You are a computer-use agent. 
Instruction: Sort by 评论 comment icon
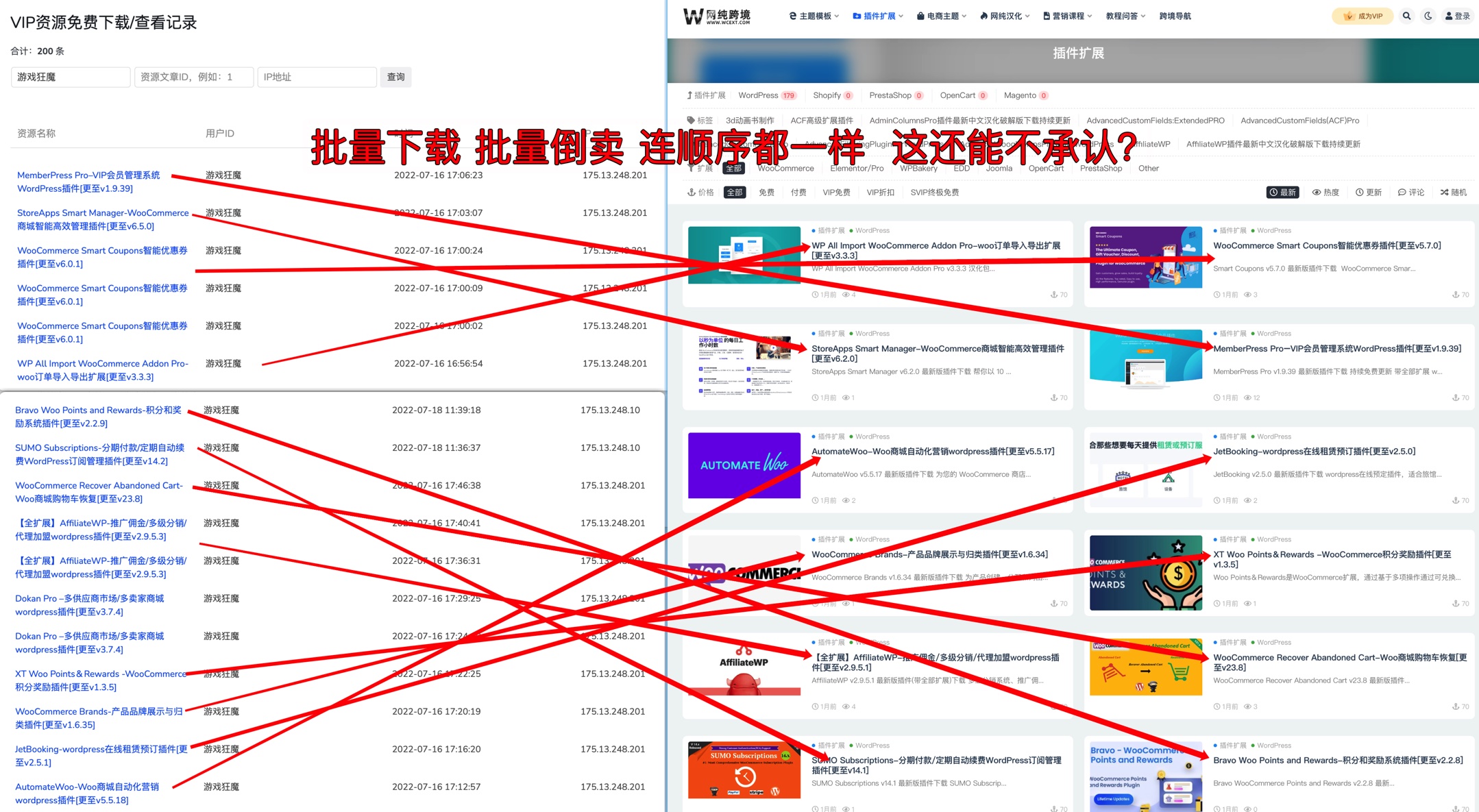click(x=1411, y=193)
